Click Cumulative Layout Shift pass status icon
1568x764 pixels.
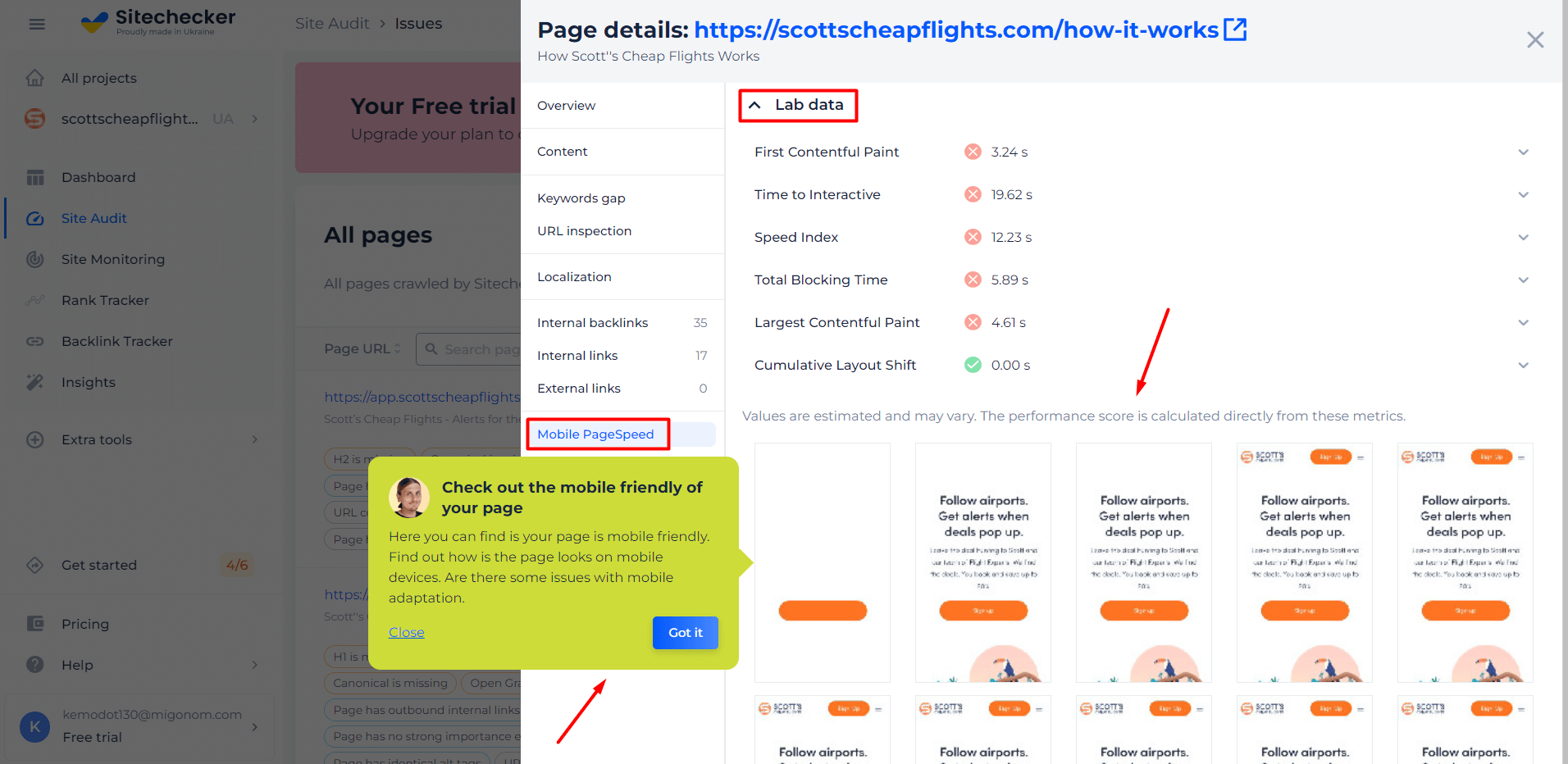click(x=973, y=365)
